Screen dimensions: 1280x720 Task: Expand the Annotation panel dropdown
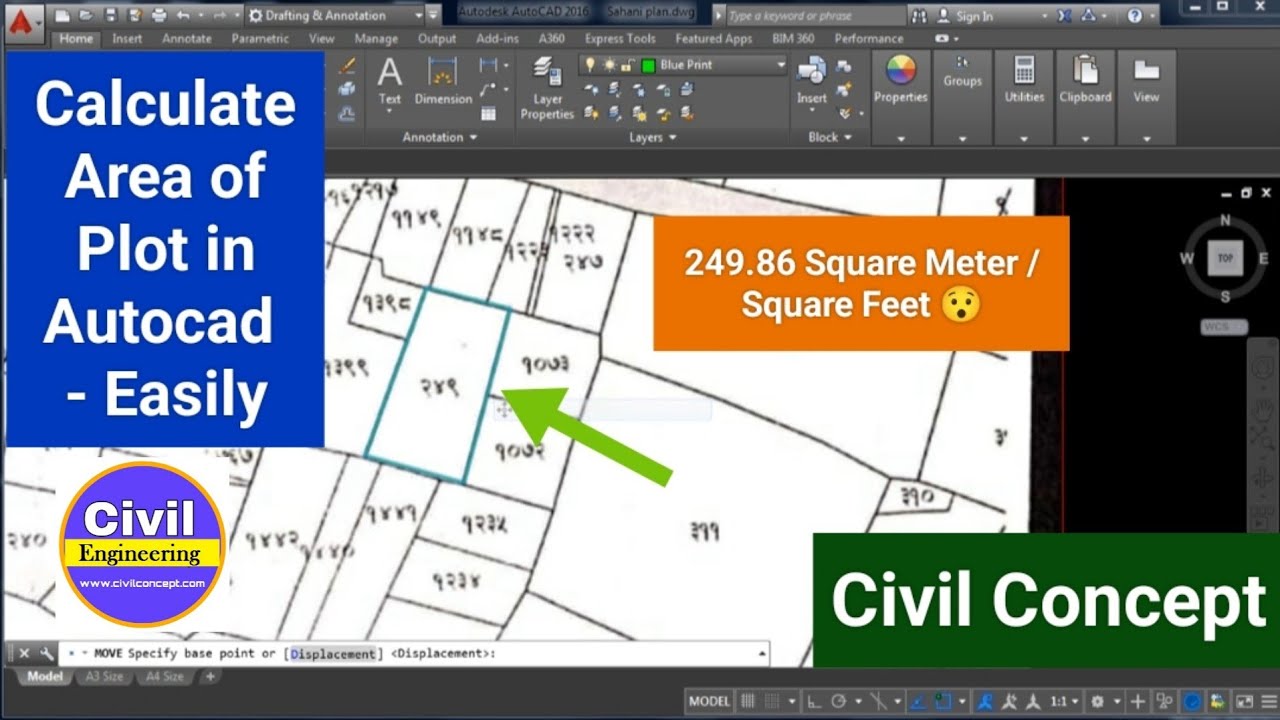point(440,137)
